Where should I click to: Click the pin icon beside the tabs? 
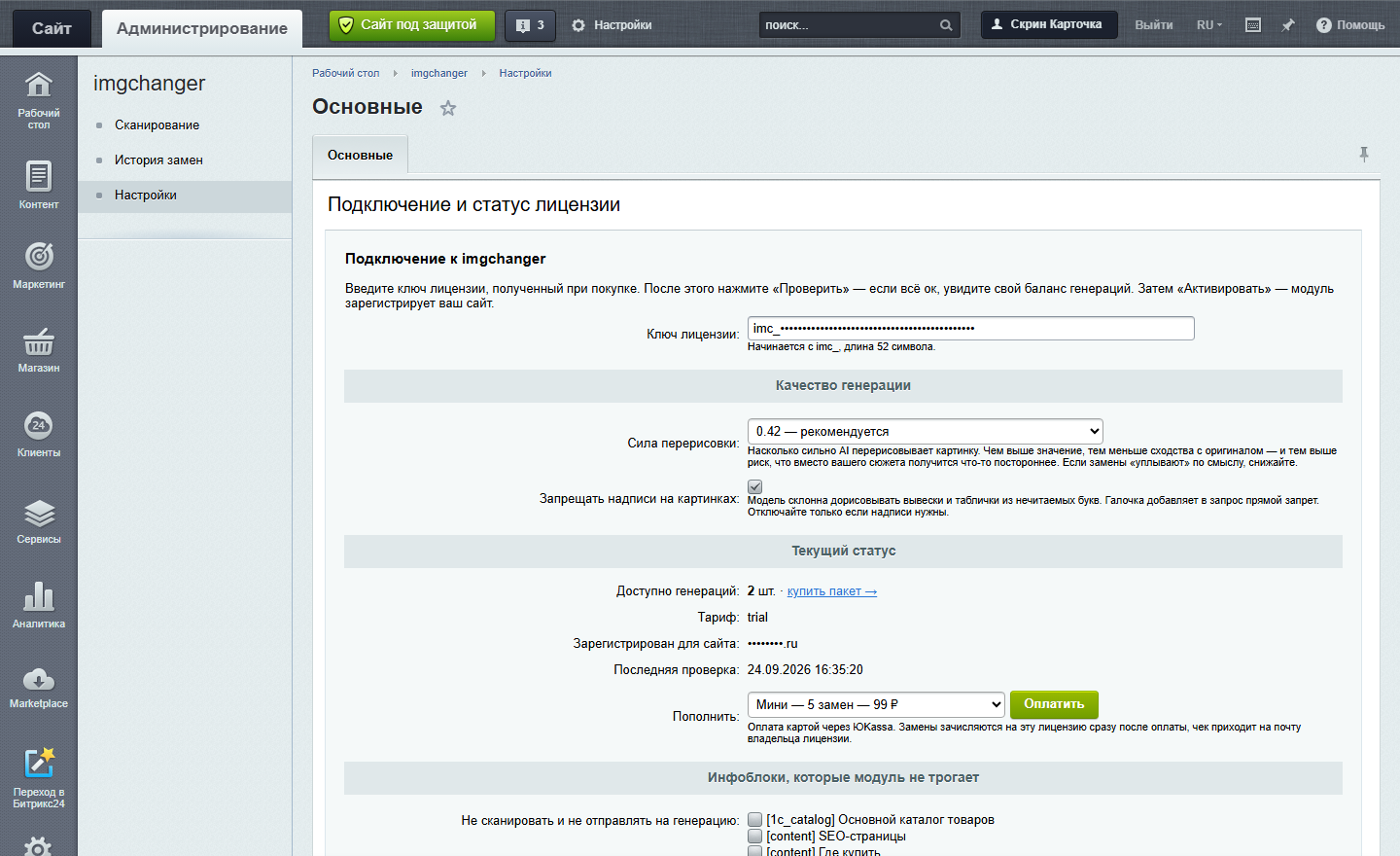(1364, 154)
